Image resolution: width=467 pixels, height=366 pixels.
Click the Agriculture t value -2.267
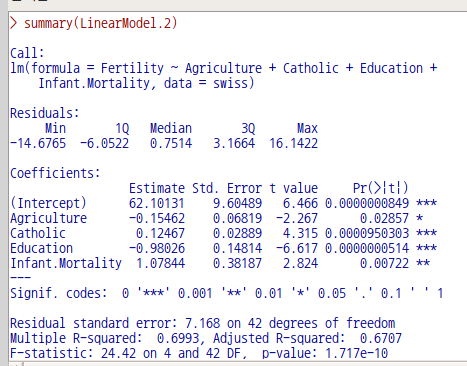tap(297, 218)
